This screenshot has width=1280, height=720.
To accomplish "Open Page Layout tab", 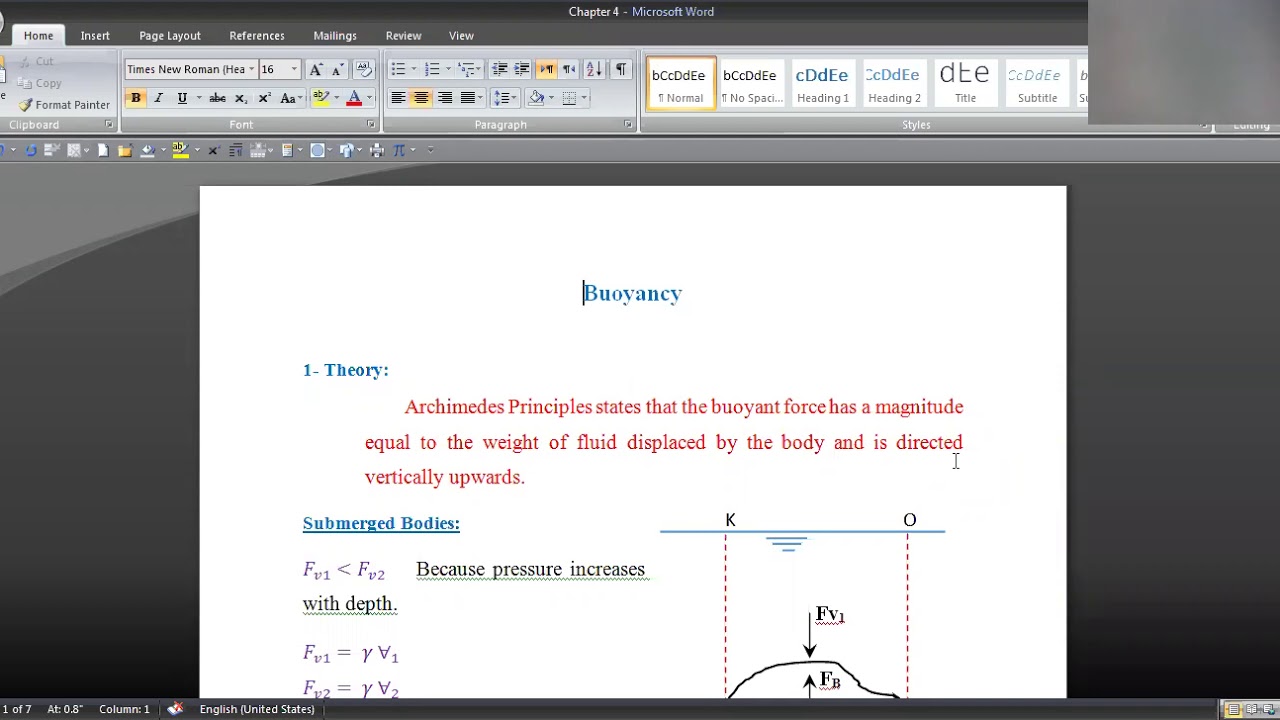I will [x=170, y=36].
